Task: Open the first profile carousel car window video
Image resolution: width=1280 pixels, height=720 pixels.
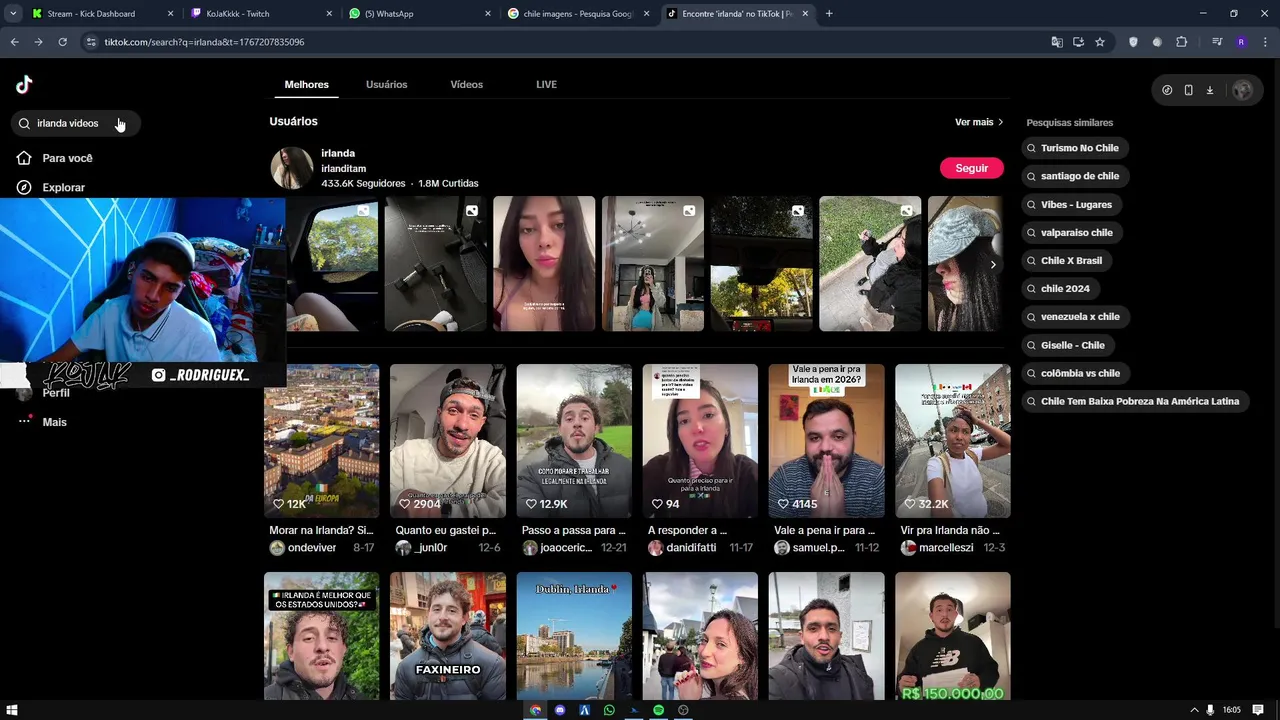Action: tap(332, 264)
